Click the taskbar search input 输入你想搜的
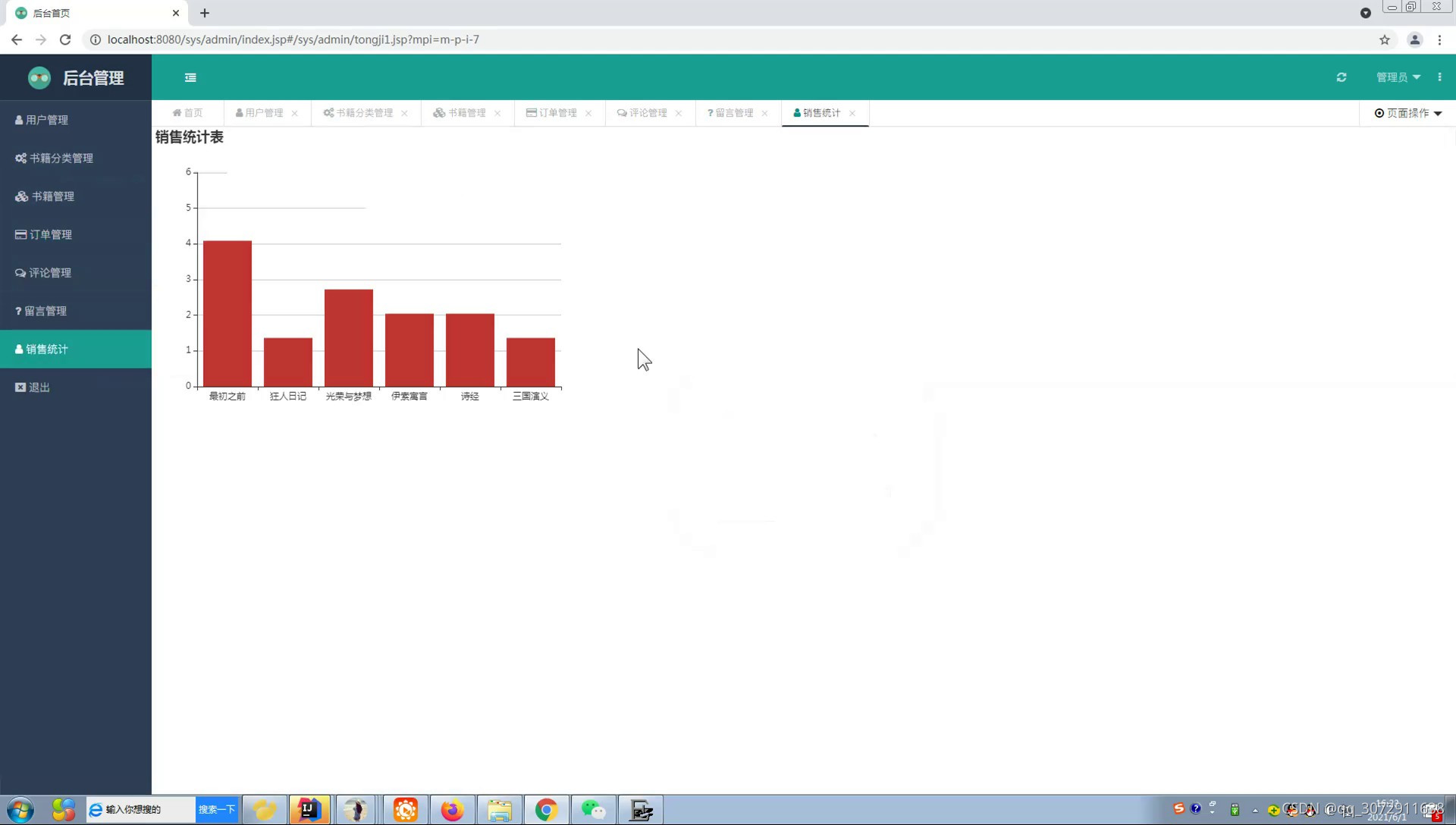The image size is (1456, 825). [x=141, y=810]
